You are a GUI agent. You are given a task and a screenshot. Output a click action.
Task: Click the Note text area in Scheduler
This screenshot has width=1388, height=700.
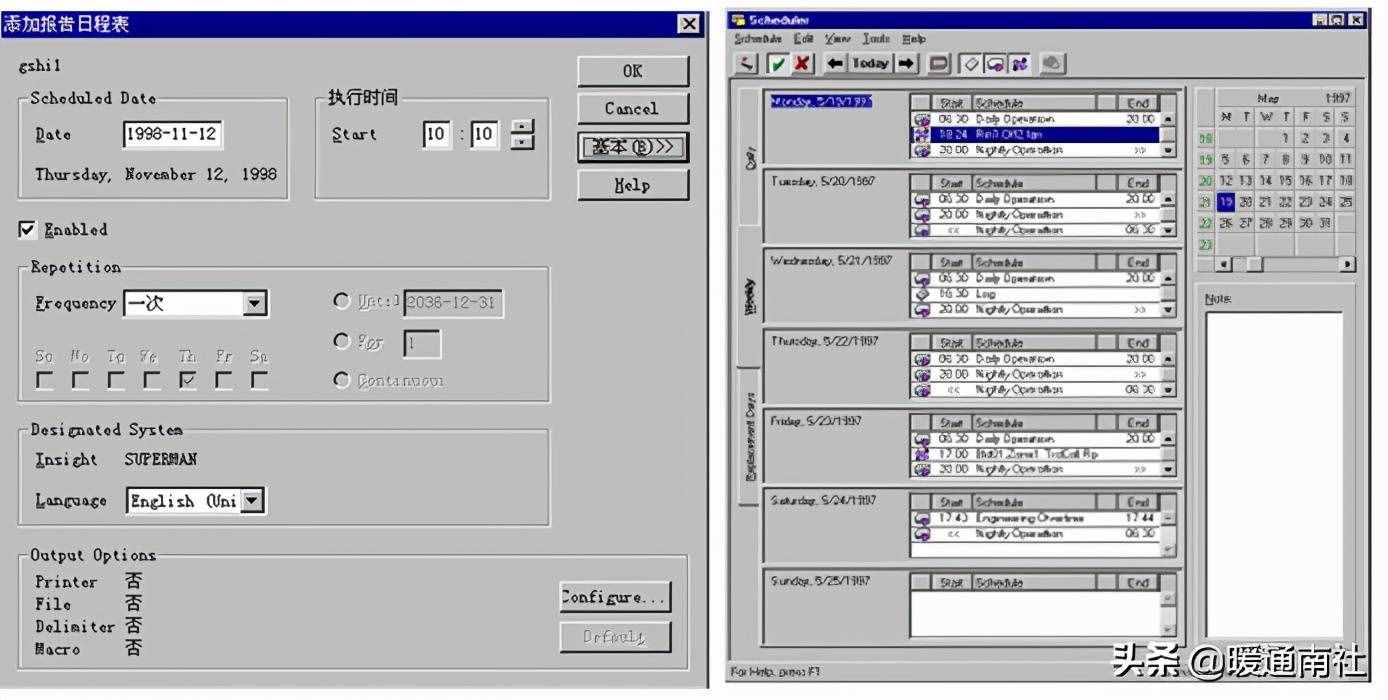[1275, 475]
